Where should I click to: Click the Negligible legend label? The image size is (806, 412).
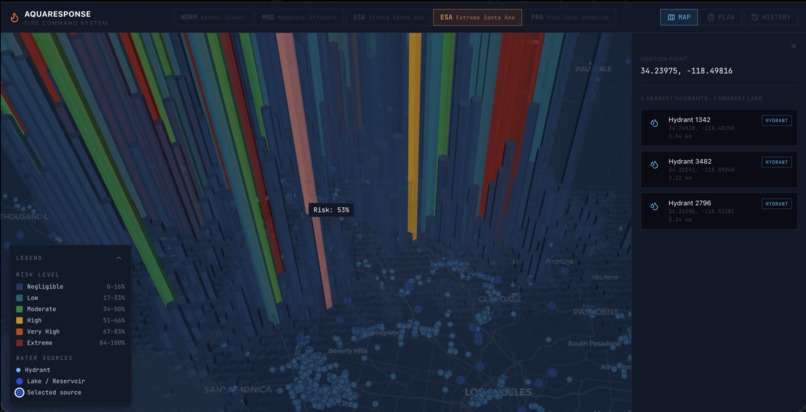pos(45,287)
